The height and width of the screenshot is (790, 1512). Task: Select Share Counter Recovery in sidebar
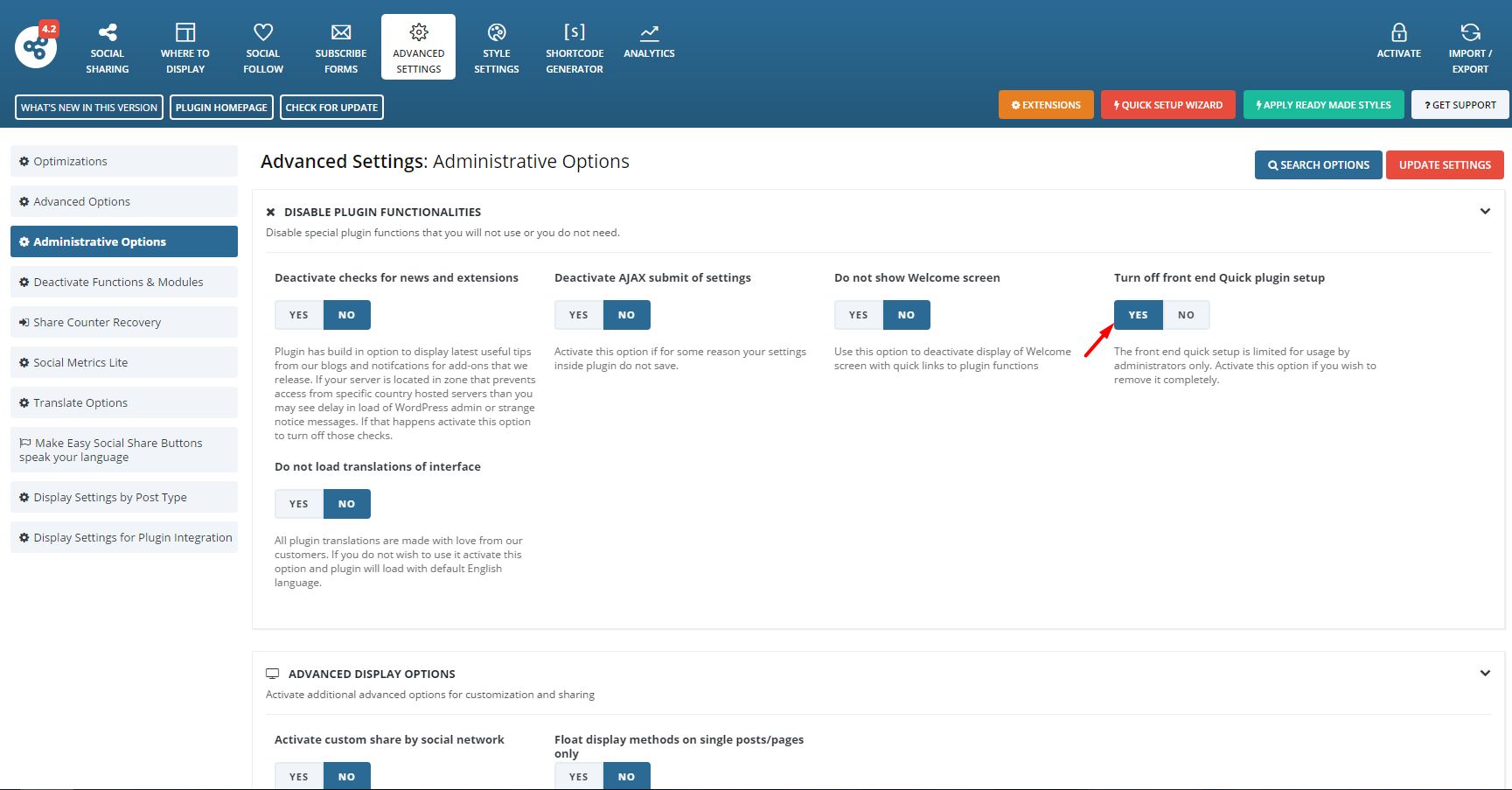(124, 322)
